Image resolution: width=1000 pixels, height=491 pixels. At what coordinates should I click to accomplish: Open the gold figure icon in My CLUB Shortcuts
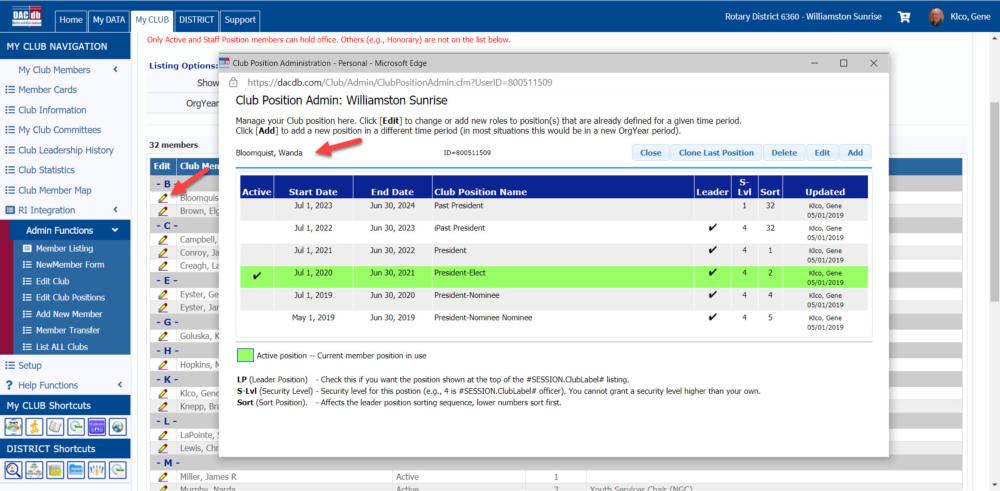point(34,427)
